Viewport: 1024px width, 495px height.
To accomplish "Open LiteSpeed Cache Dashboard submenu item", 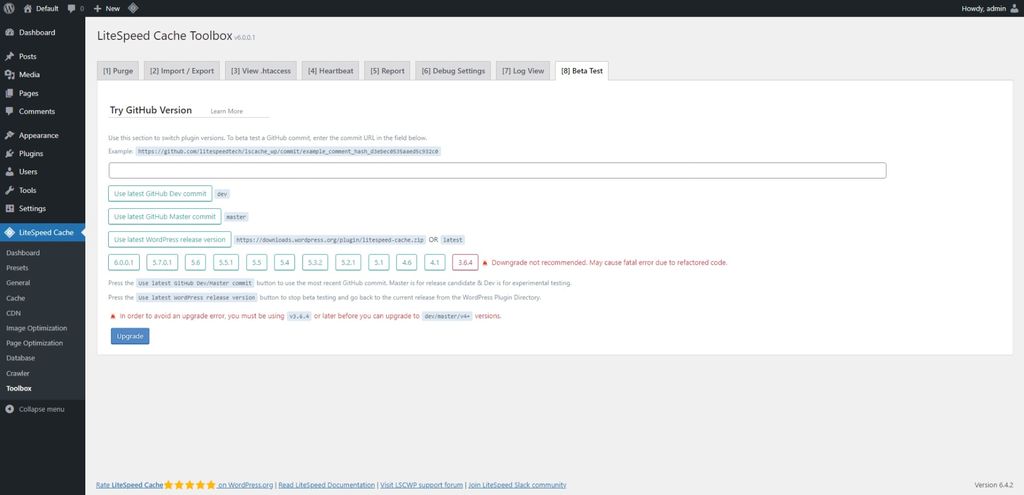I will tap(23, 253).
